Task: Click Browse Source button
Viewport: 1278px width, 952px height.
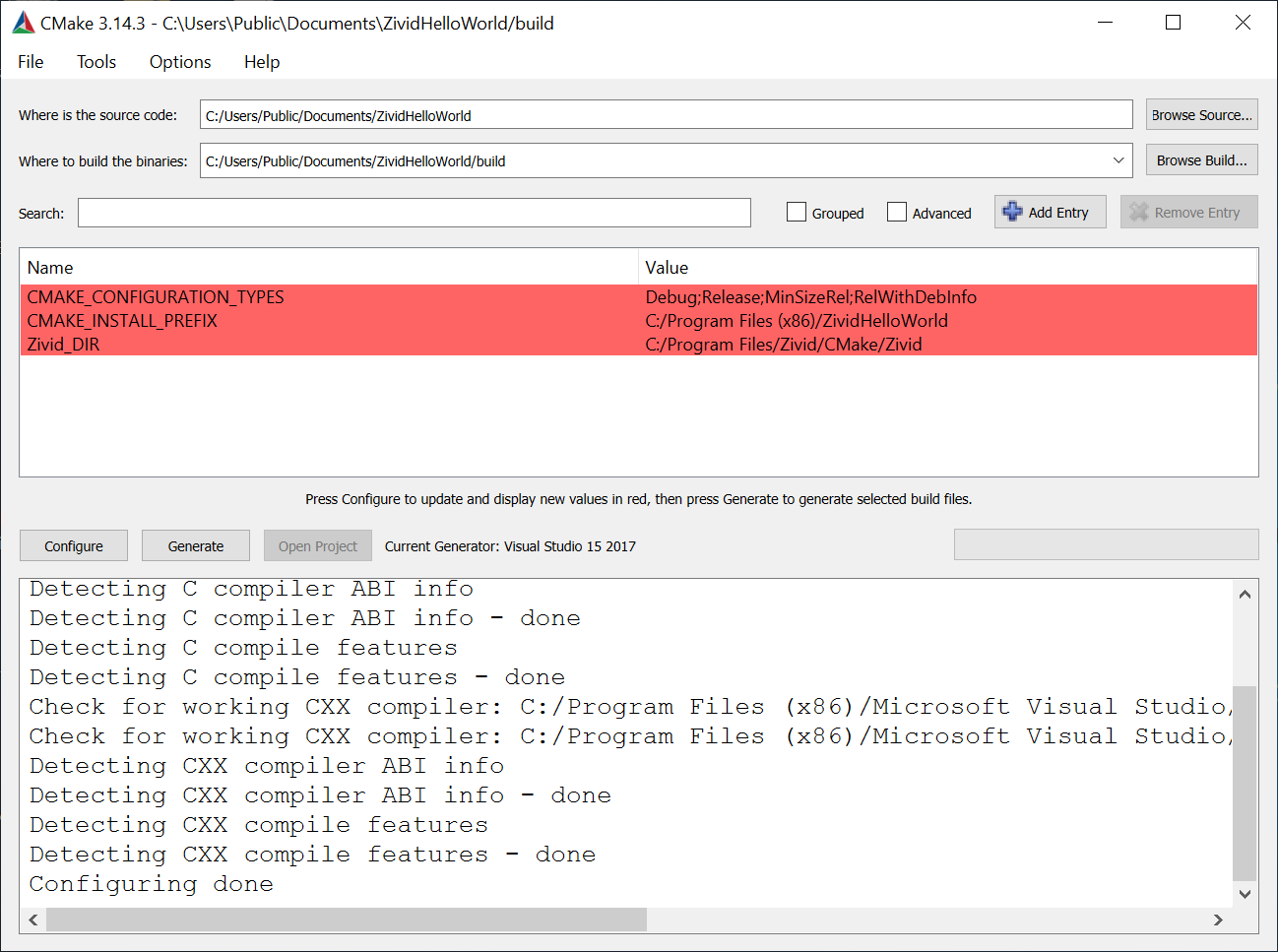Action: pyautogui.click(x=1202, y=115)
